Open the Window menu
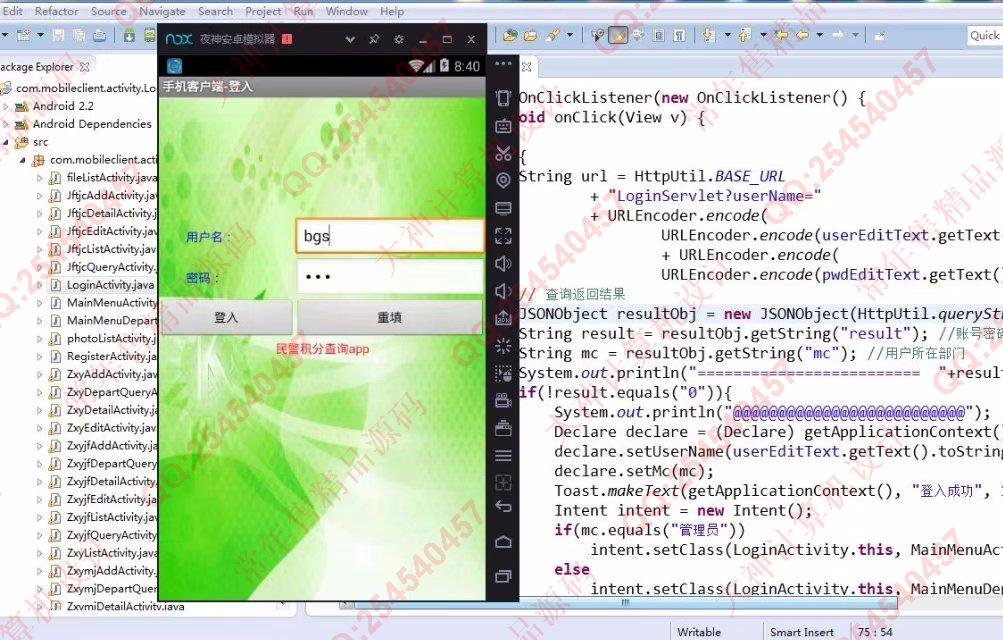This screenshot has height=640, width=1003. pos(346,11)
